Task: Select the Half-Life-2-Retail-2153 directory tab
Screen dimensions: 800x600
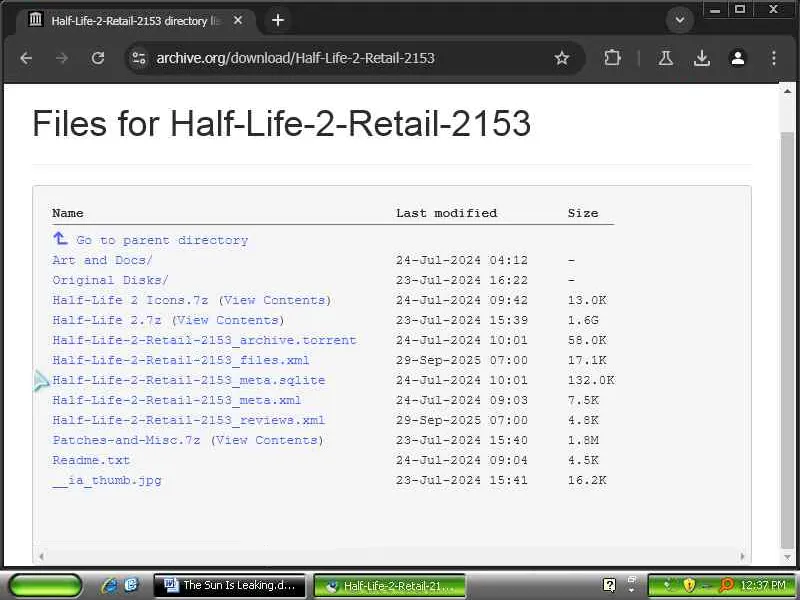Action: (135, 20)
